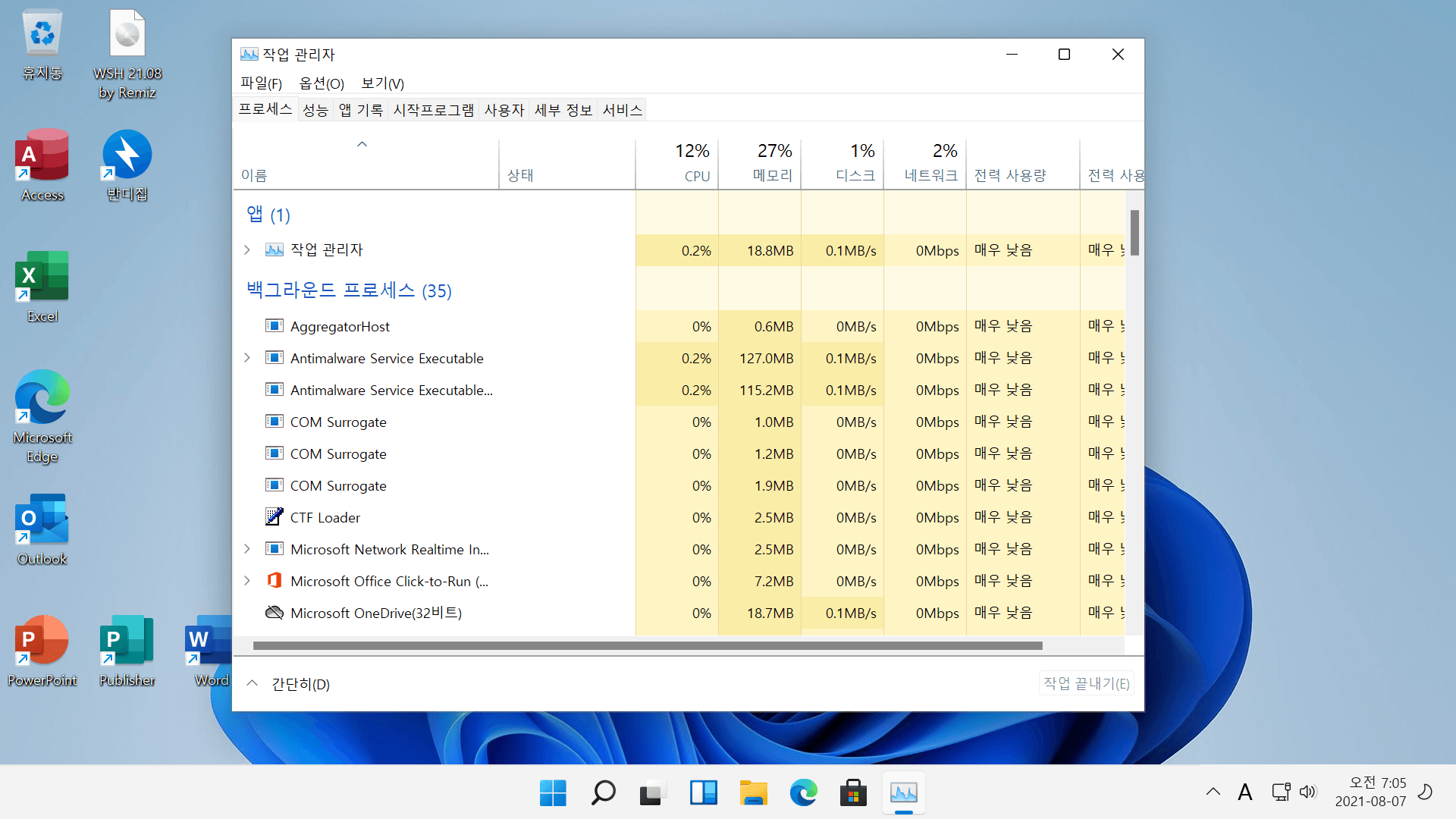The height and width of the screenshot is (819, 1456).
Task: Select the PowerPoint desktop shortcut
Action: [42, 651]
